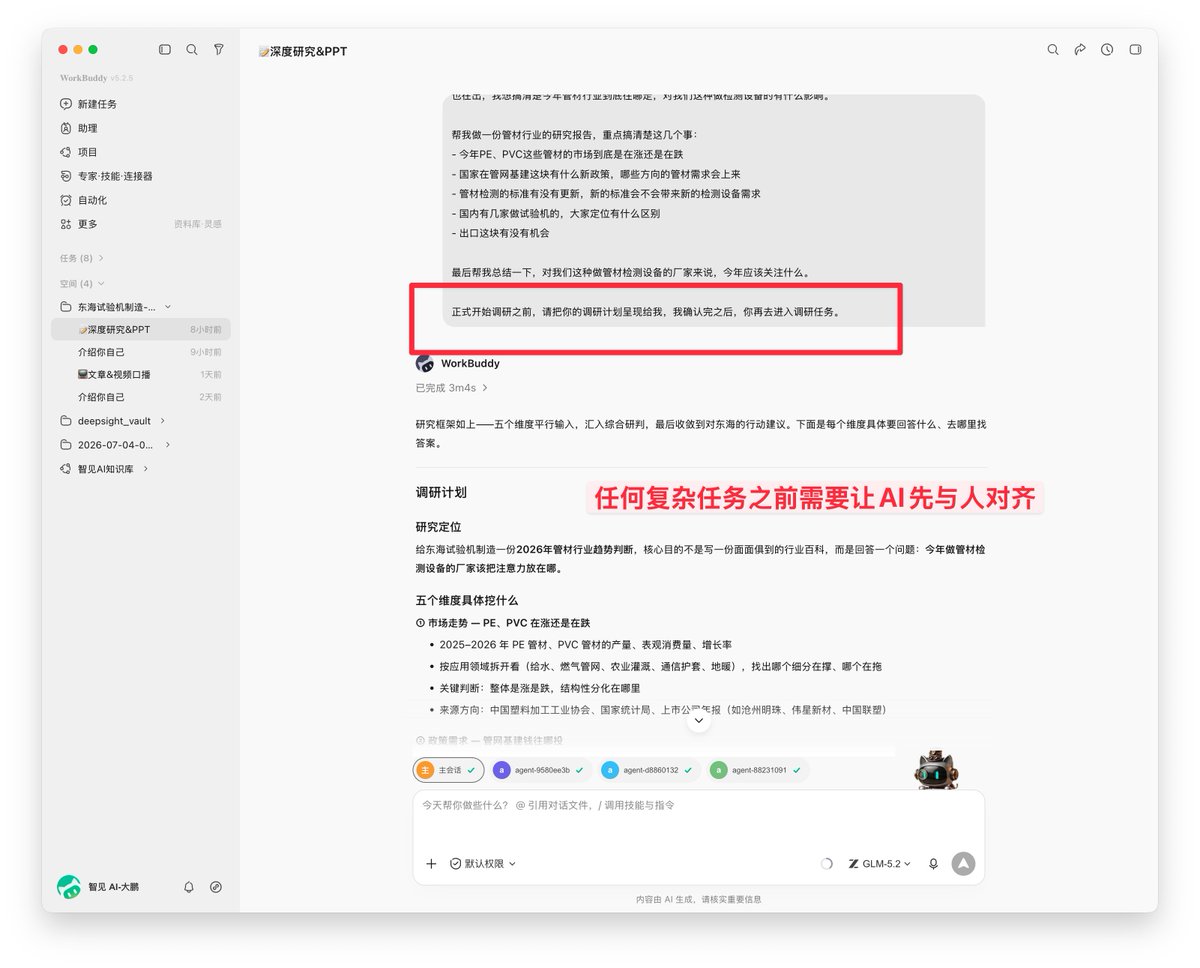
Task: Click the microphone voice input icon
Action: click(933, 864)
